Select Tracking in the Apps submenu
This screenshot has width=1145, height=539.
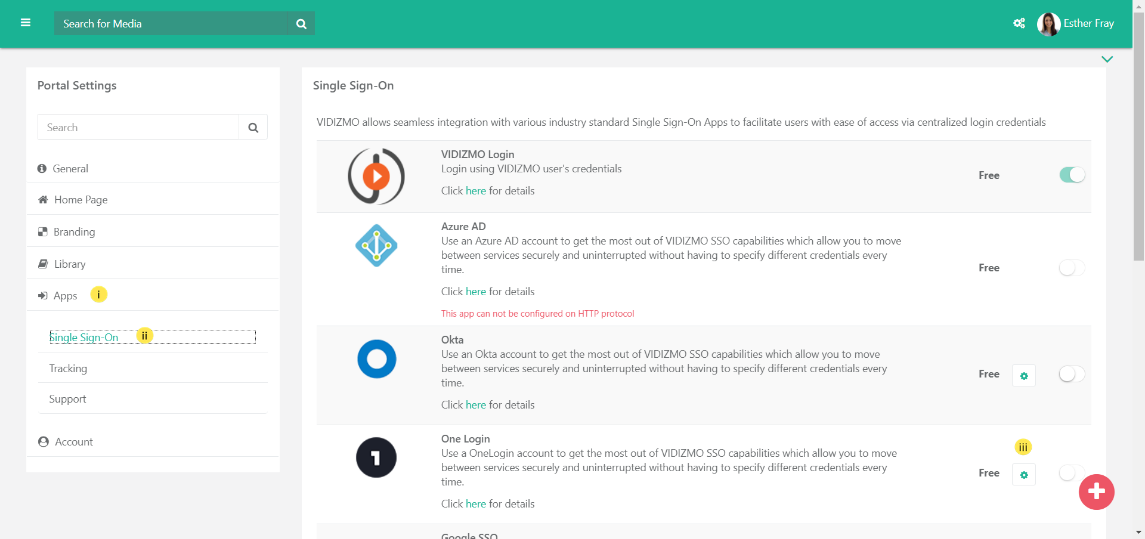68,369
